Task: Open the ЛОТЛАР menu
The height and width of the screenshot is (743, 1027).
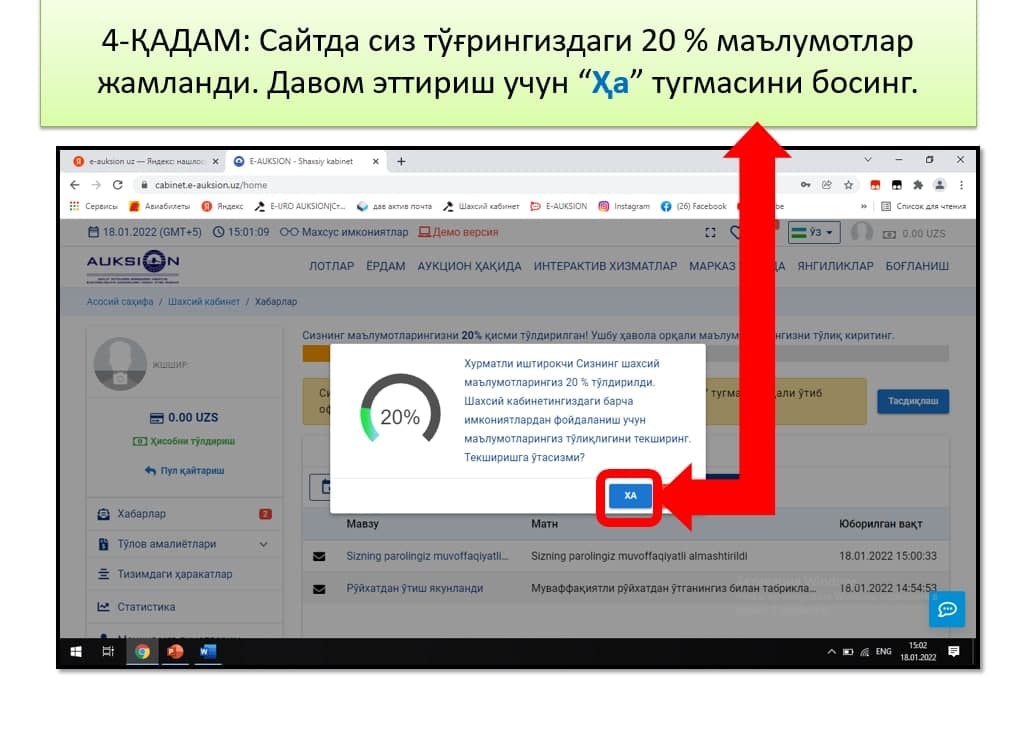Action: pos(331,266)
